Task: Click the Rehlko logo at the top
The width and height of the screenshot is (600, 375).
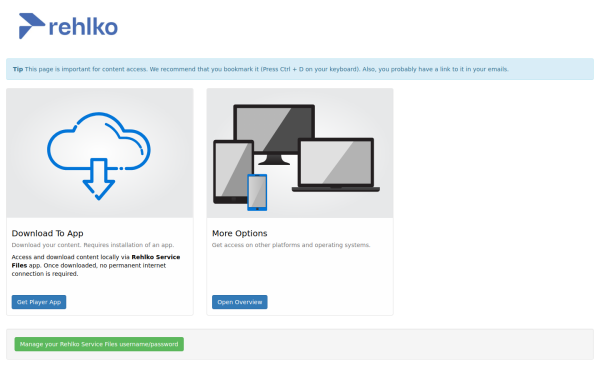Action: tap(68, 26)
